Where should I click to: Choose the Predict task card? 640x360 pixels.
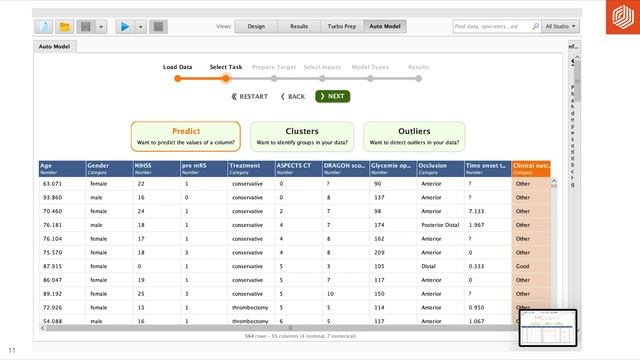[x=186, y=136]
